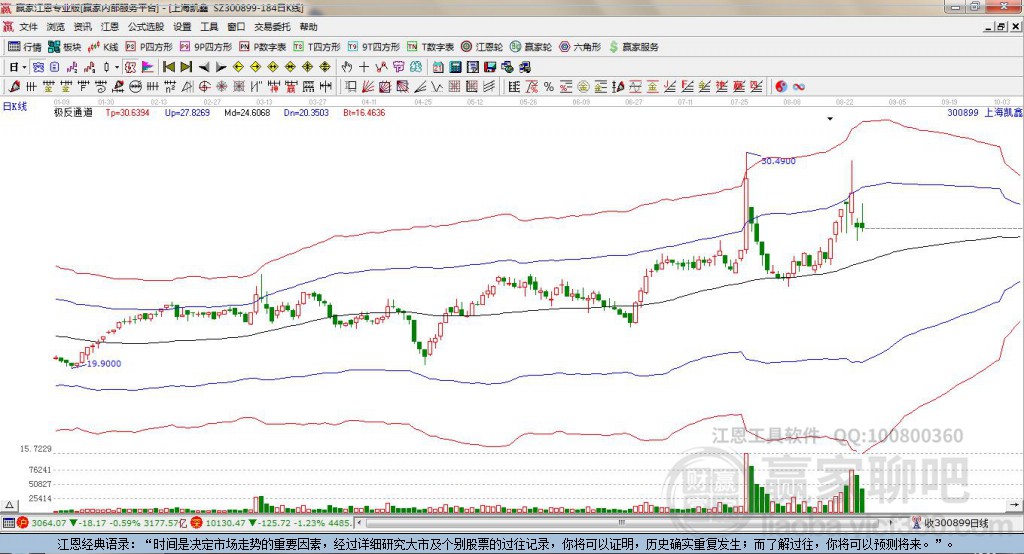Expand the volume panel triangle button

[9, 505]
